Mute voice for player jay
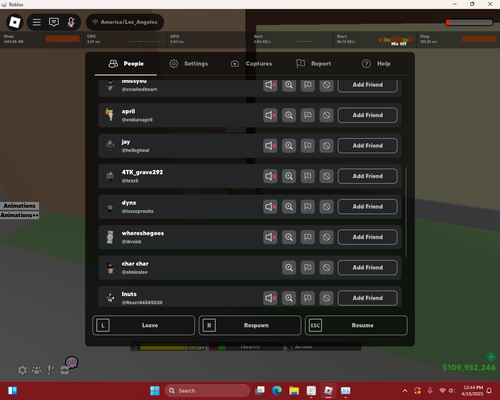Screen dimensions: 500x400 pos(270,146)
